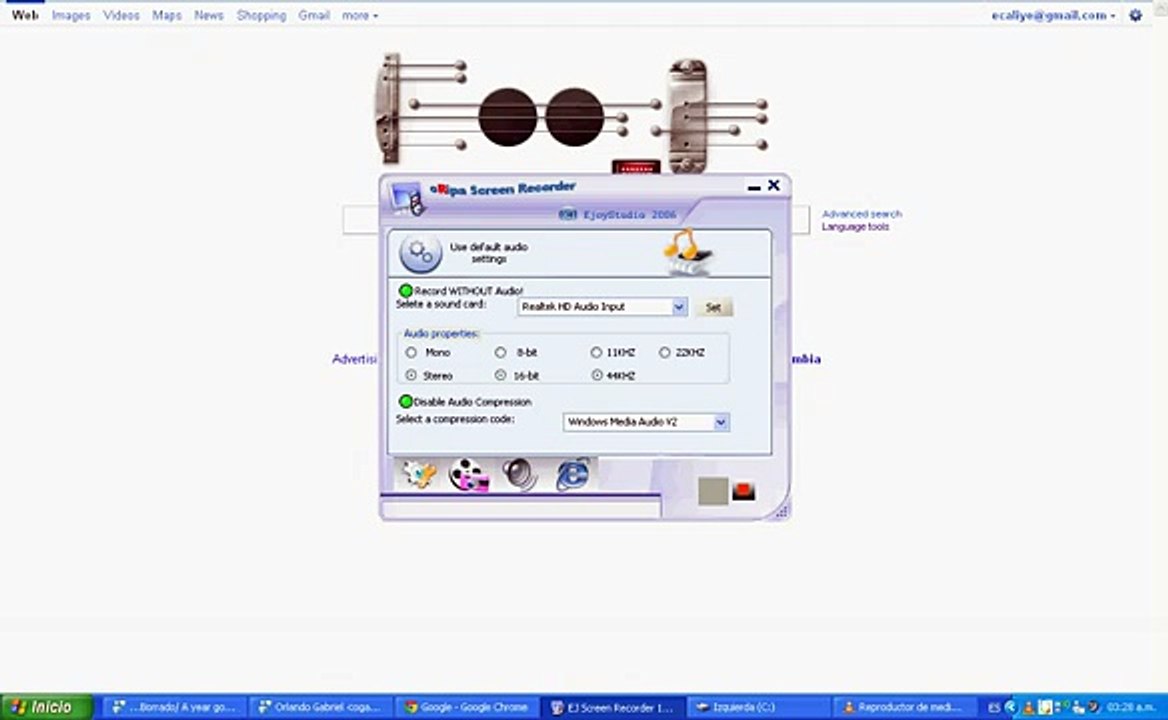
Task: Toggle Disable Audio Compression green indicator
Action: (405, 401)
